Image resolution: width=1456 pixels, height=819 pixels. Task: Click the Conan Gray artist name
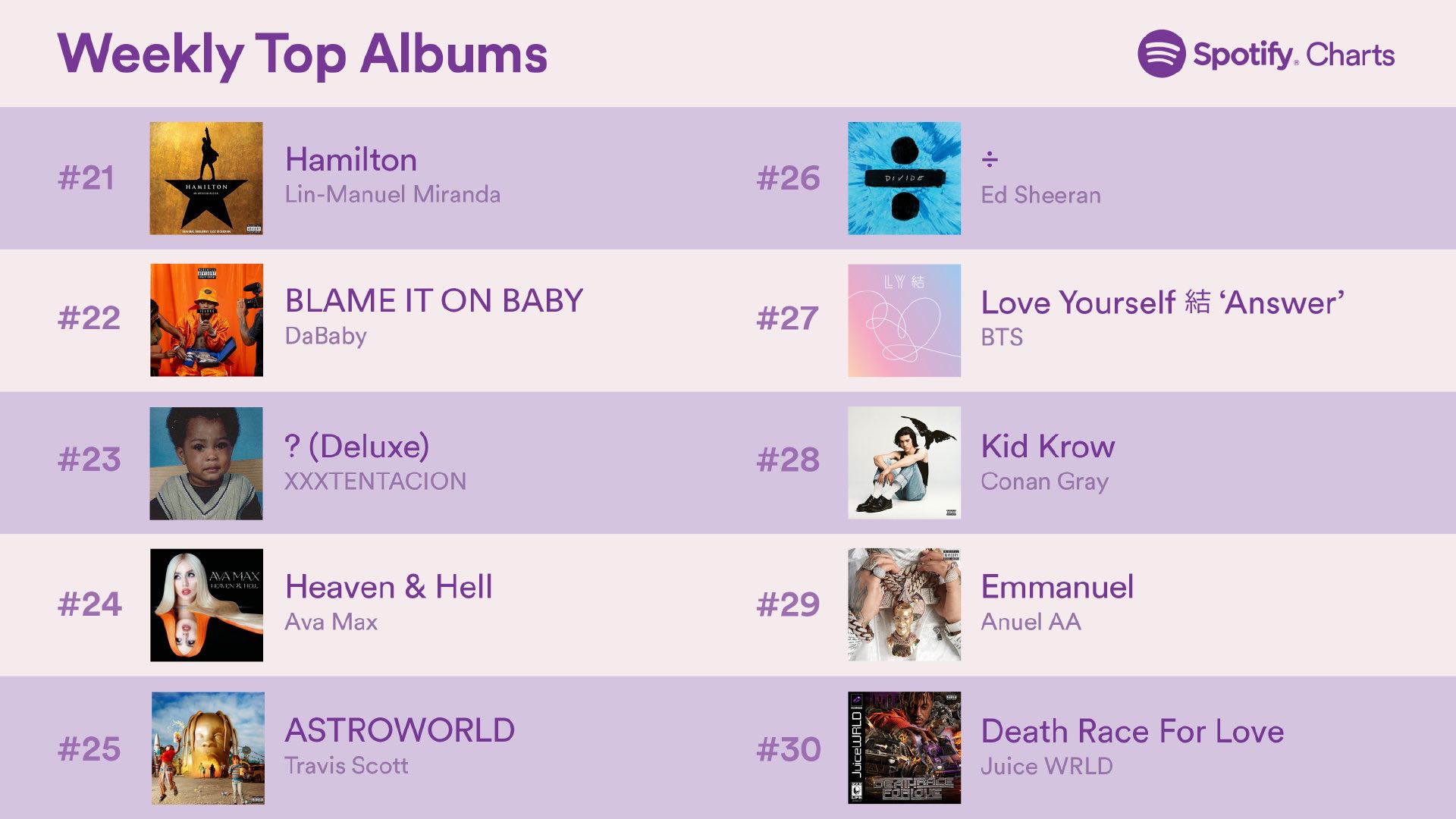1045,482
